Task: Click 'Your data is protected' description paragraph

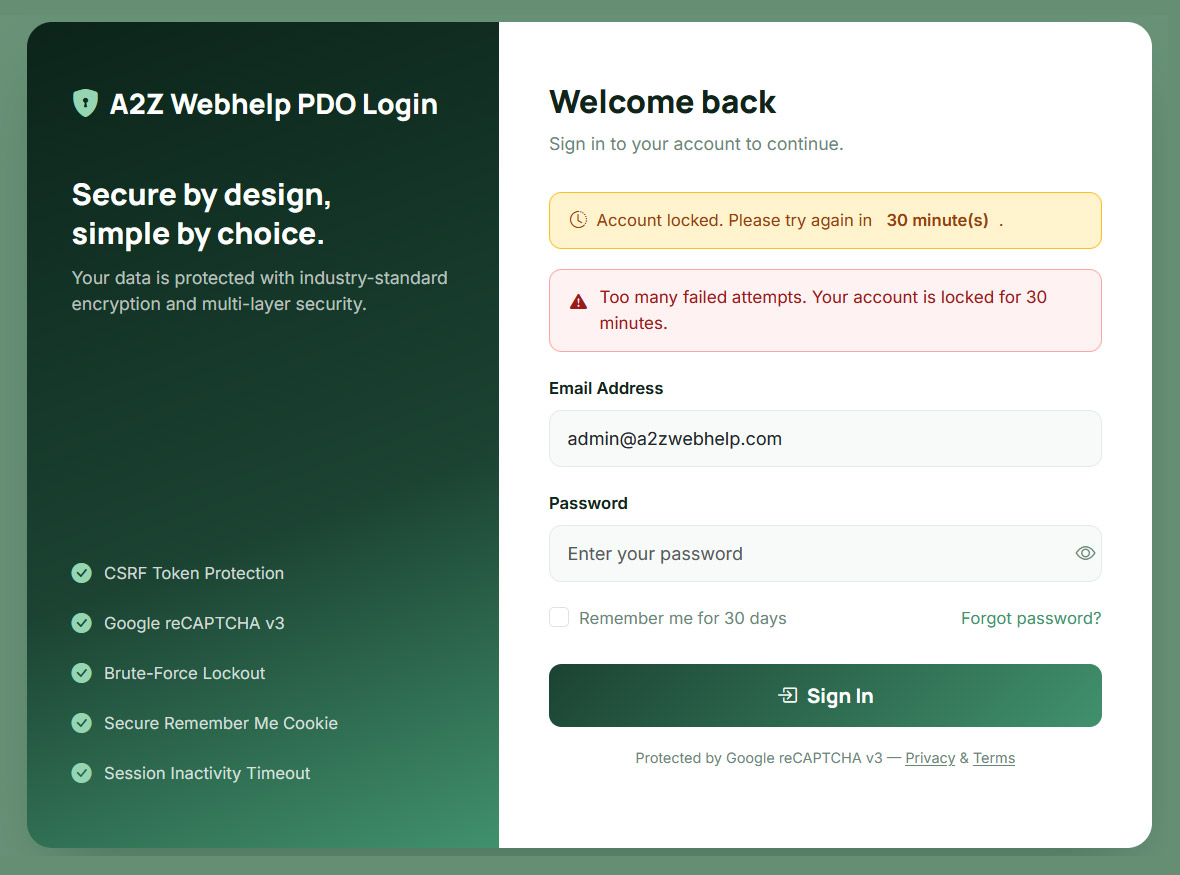Action: pos(260,290)
